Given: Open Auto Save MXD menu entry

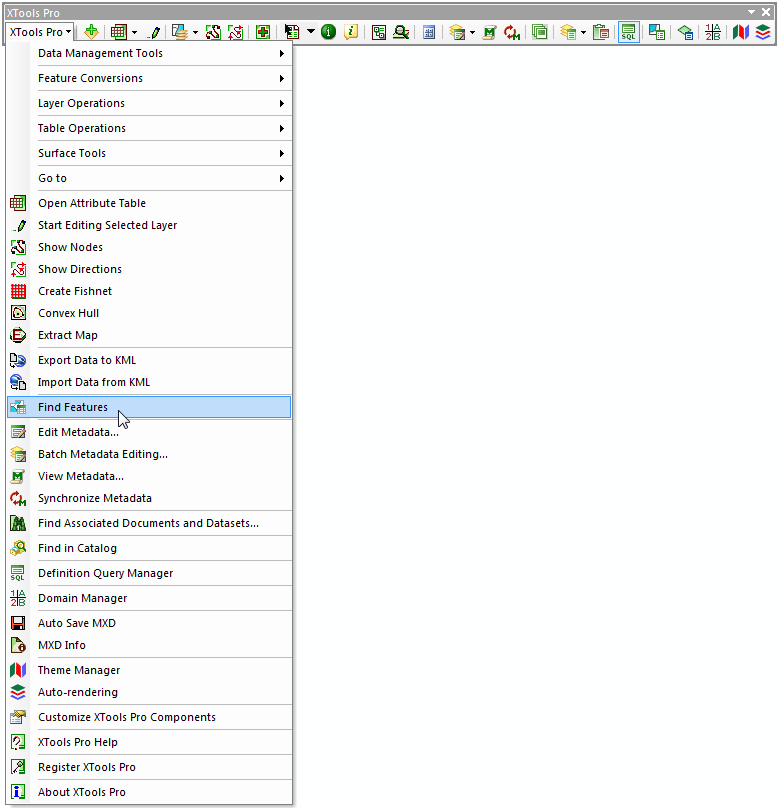Looking at the screenshot, I should (x=149, y=623).
